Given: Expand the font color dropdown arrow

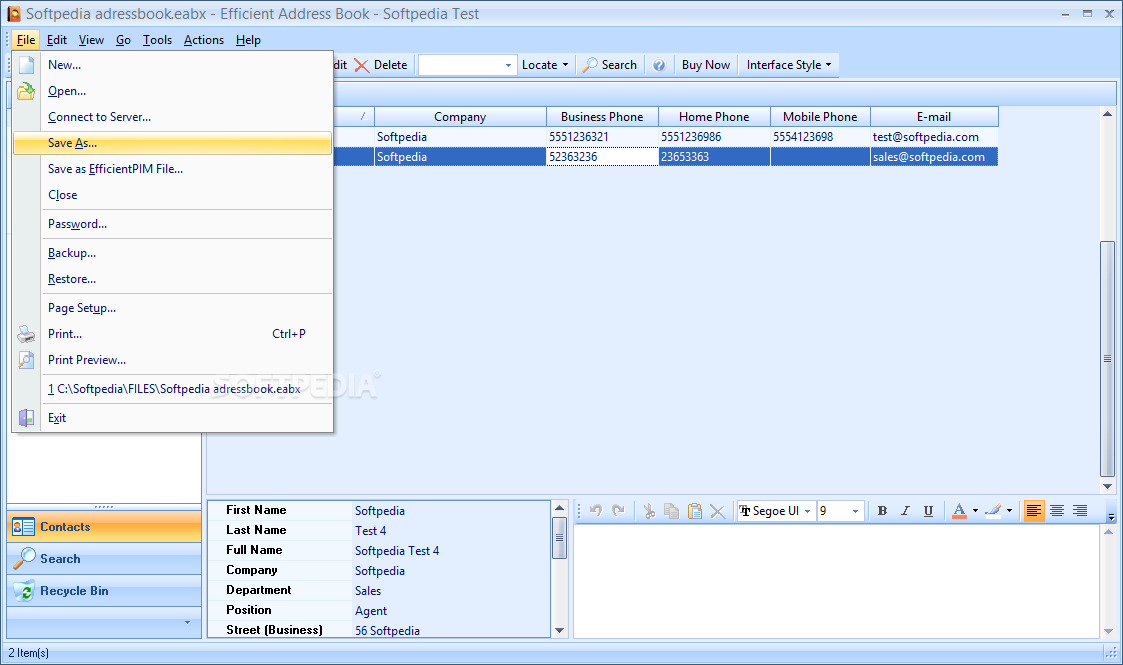Looking at the screenshot, I should 975,511.
